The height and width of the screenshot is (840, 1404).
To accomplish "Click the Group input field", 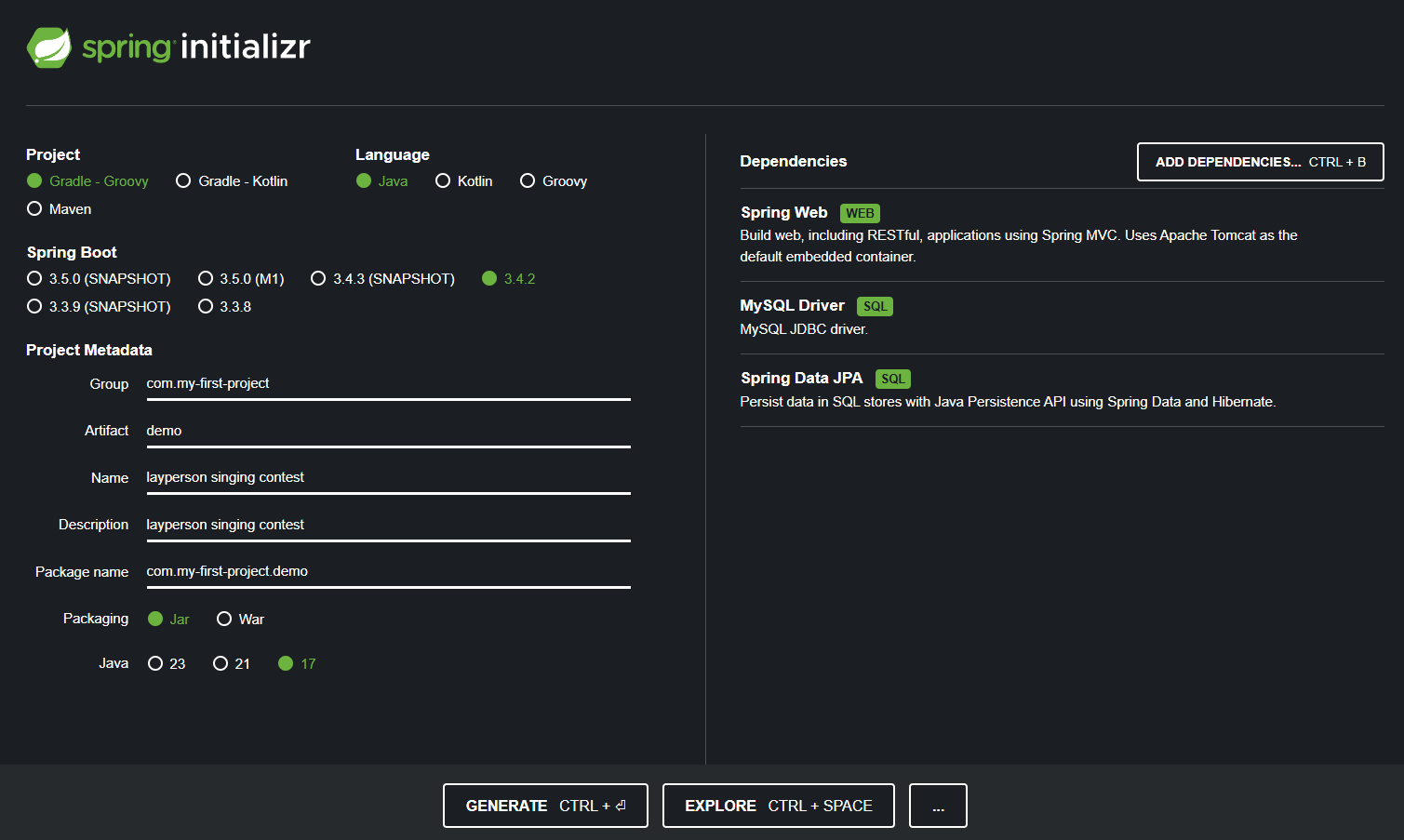I will click(389, 384).
